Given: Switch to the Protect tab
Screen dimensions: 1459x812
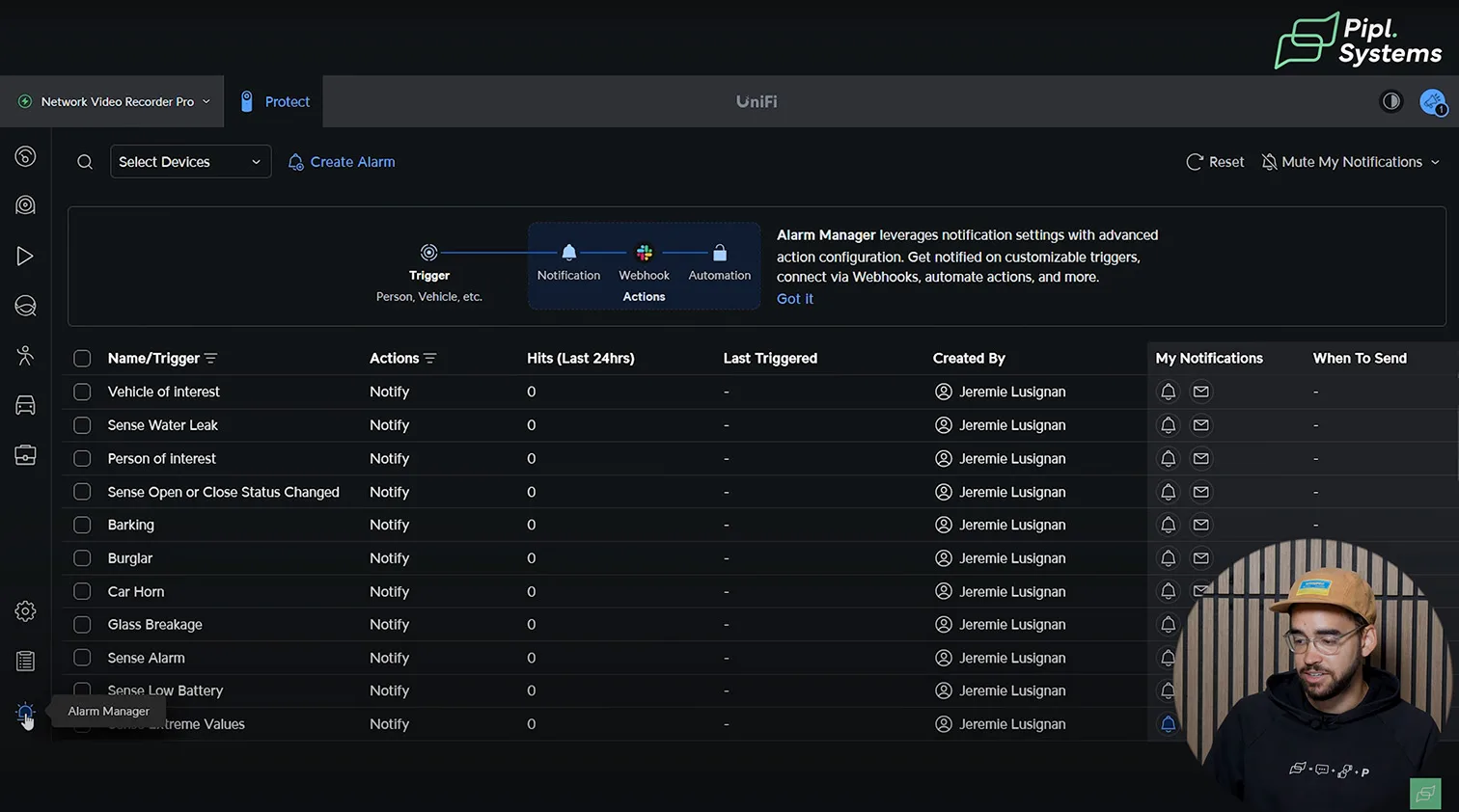Looking at the screenshot, I should click(274, 101).
